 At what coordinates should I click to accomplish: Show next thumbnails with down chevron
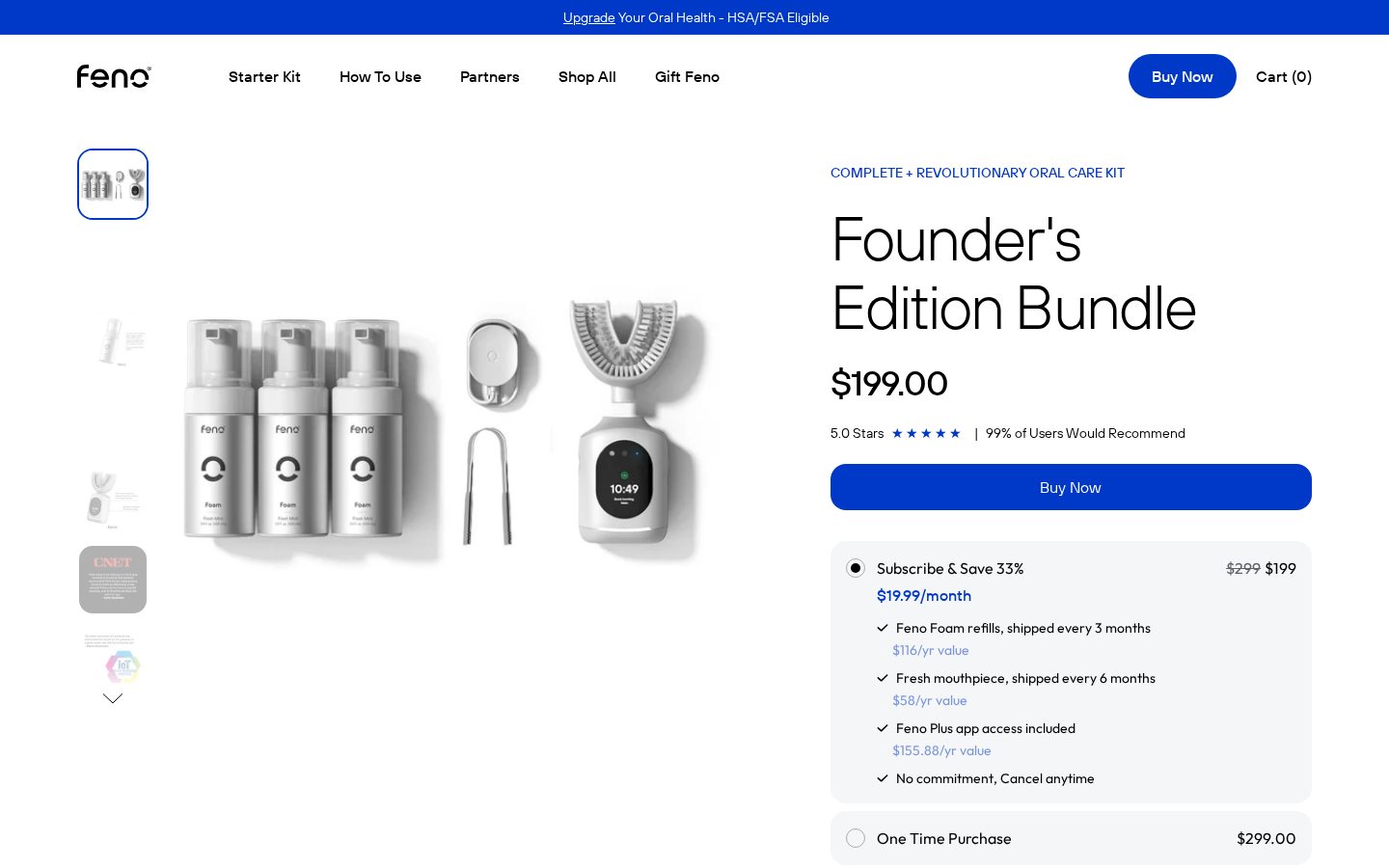113,698
